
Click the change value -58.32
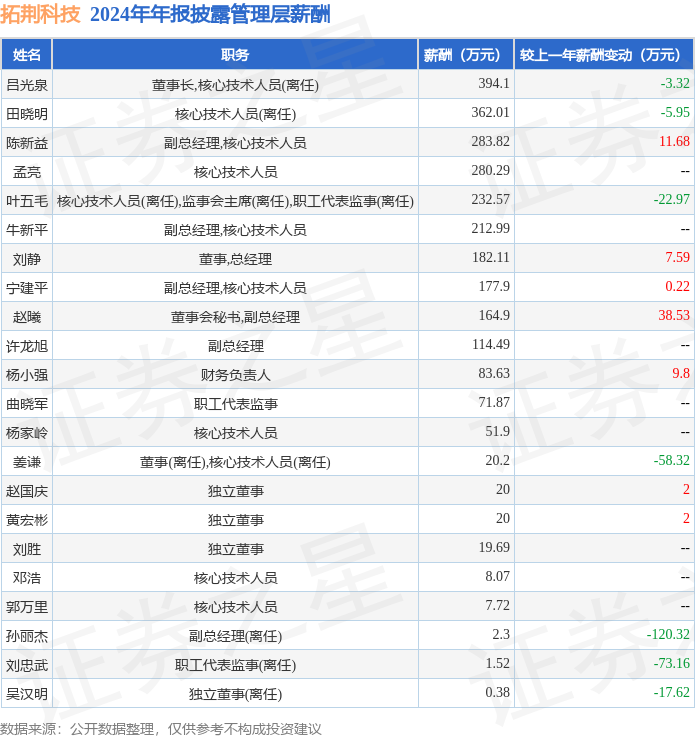tap(671, 460)
